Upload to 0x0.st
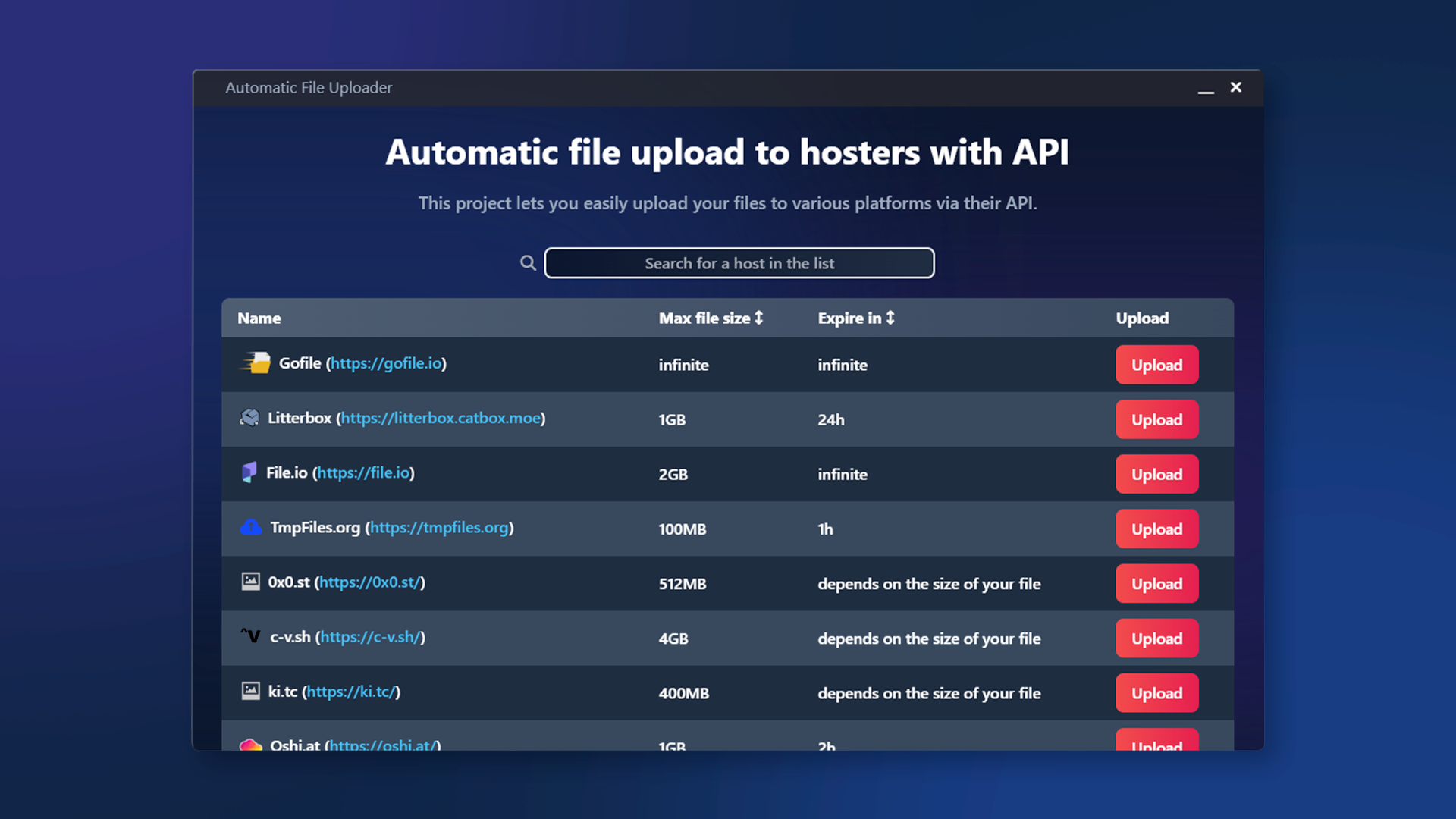This screenshot has width=1456, height=819. 1156,583
